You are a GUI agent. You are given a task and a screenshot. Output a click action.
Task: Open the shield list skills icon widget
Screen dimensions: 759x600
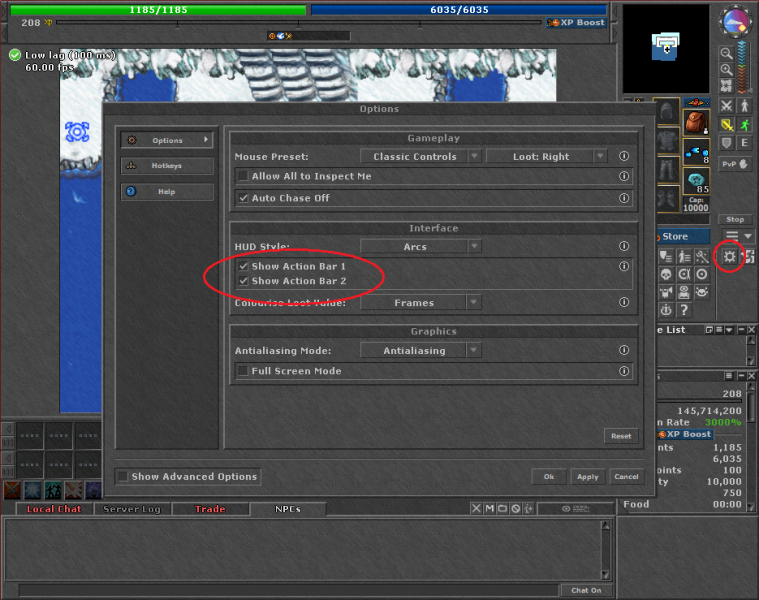[x=666, y=256]
